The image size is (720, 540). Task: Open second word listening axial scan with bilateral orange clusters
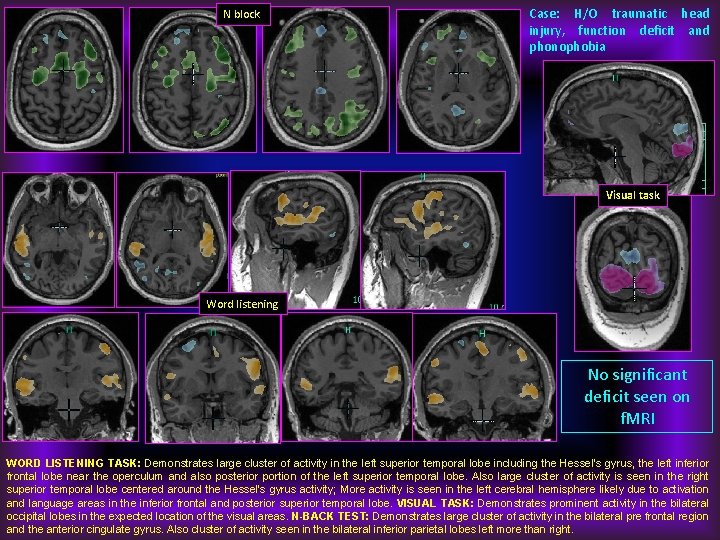pos(172,240)
